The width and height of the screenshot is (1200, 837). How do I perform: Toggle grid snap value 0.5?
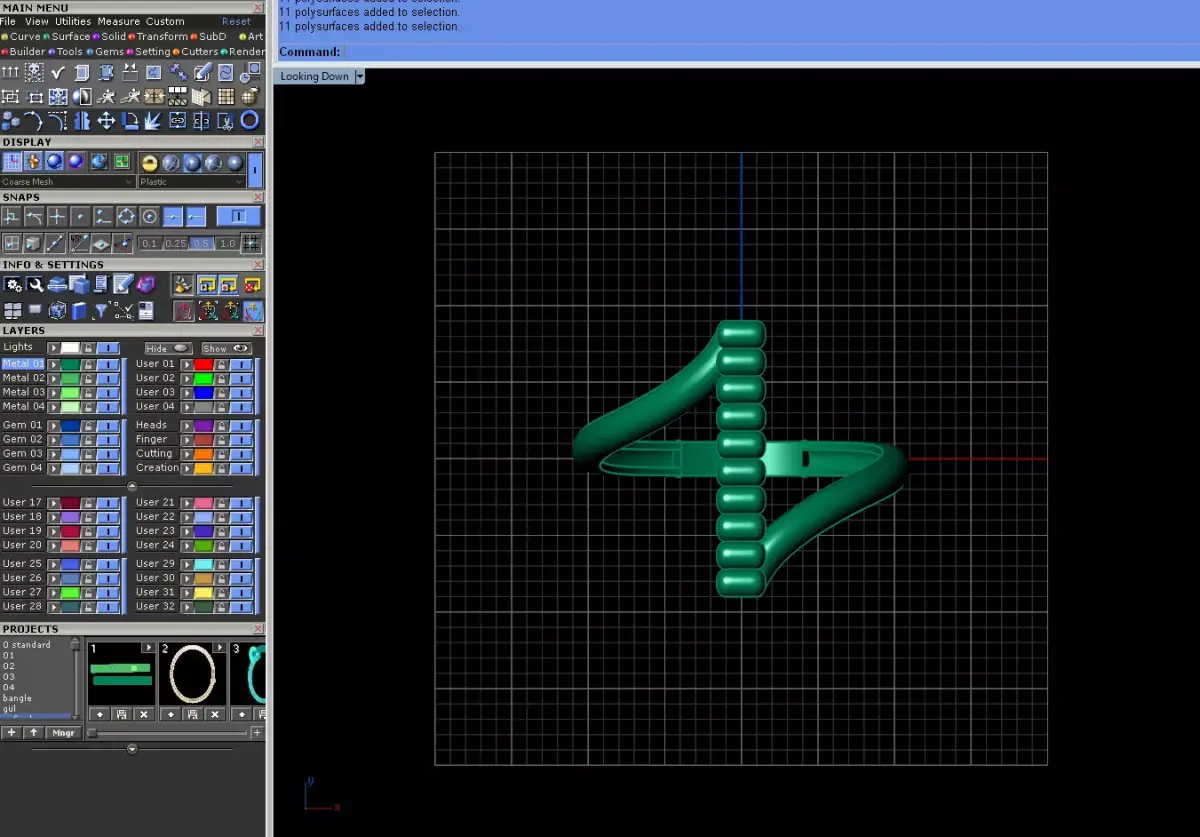[x=201, y=244]
